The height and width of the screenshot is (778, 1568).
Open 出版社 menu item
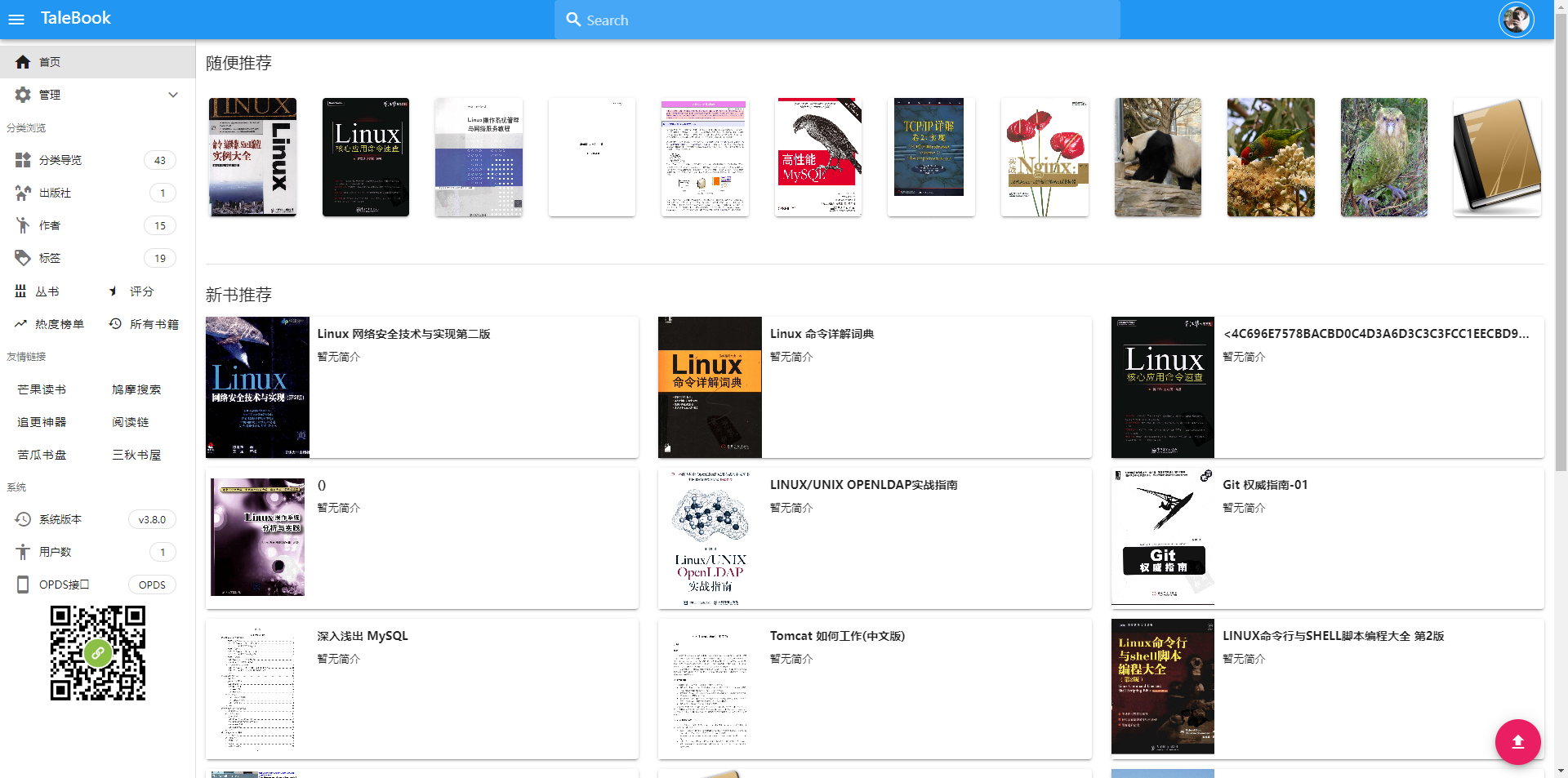pyautogui.click(x=98, y=193)
